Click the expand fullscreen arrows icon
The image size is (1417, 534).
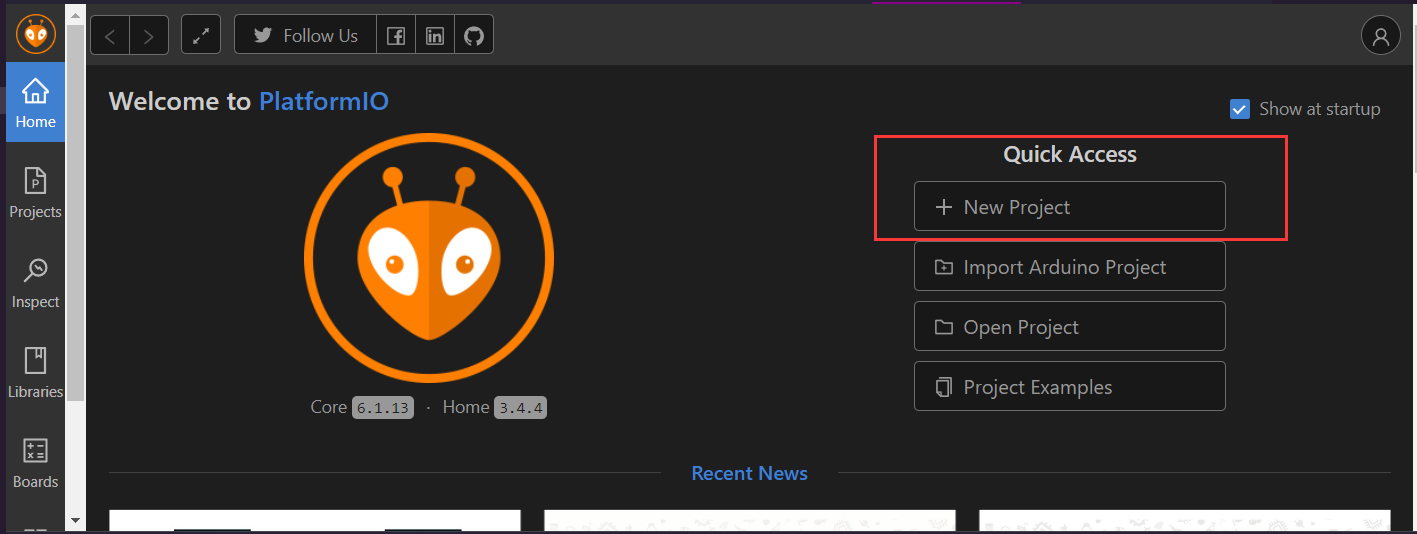(201, 35)
